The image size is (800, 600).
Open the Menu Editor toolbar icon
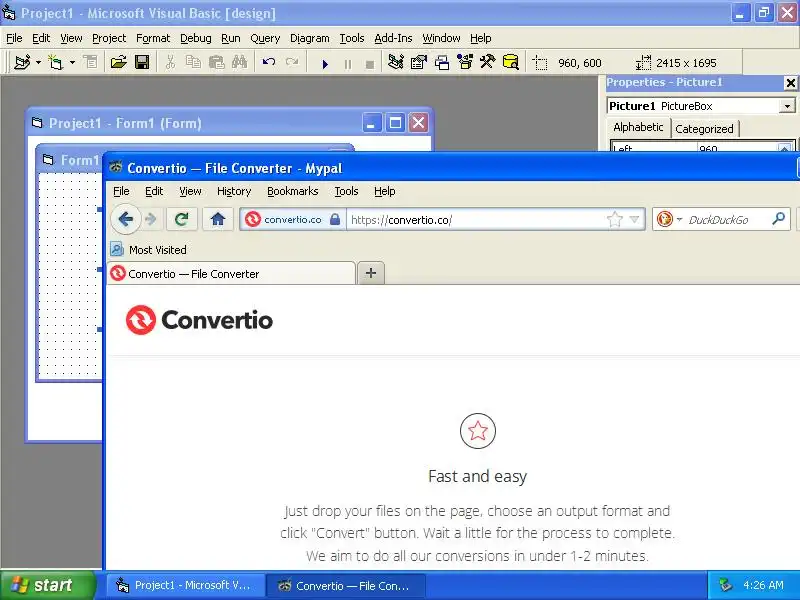pyautogui.click(x=90, y=63)
